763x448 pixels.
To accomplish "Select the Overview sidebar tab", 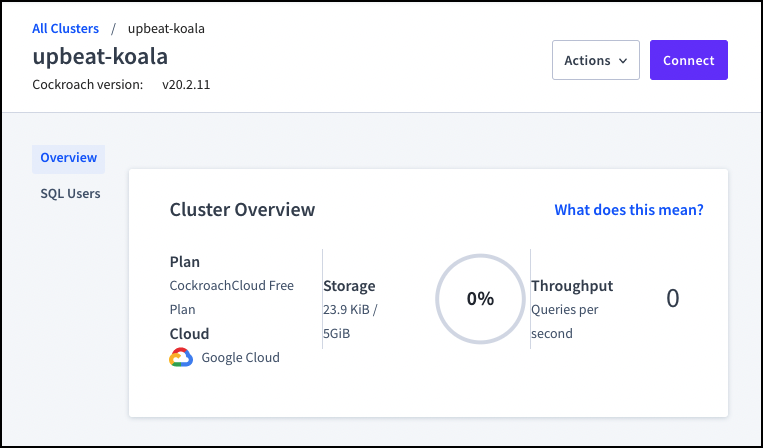I will tap(68, 158).
